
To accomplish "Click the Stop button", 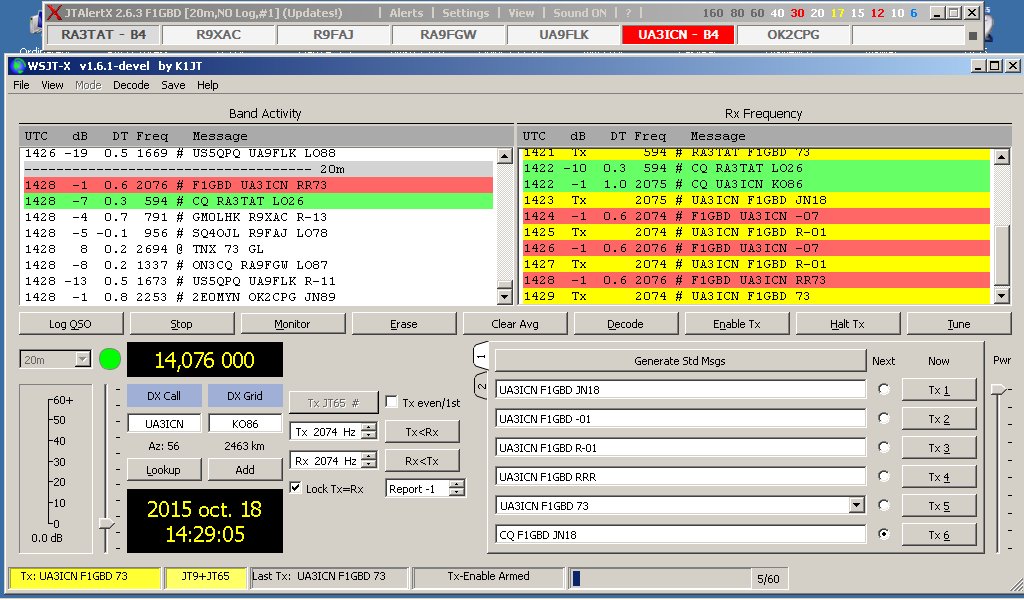I will click(182, 324).
